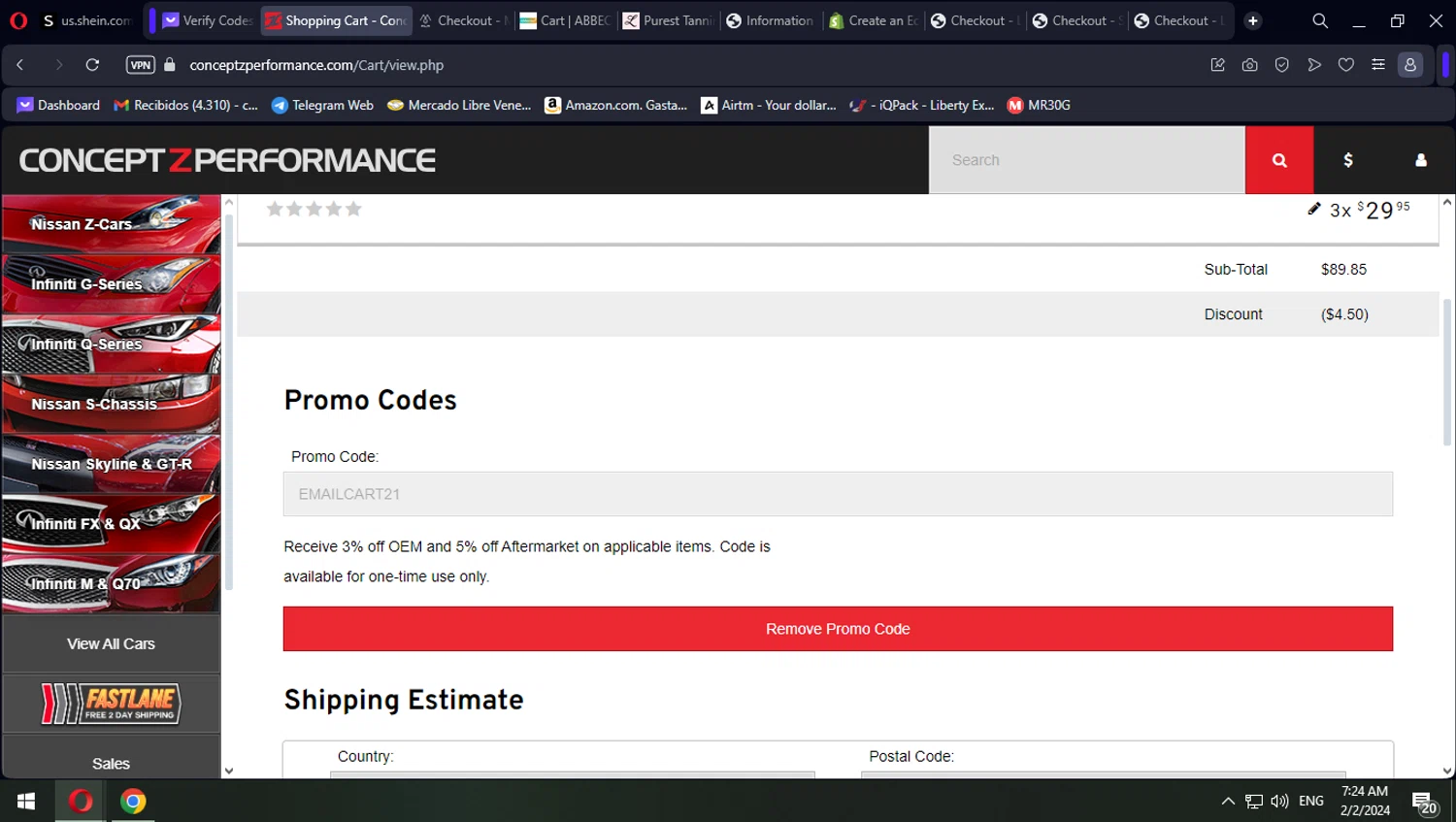Open the Amazon.com bookmark
The width and height of the screenshot is (1456, 822).
tap(616, 105)
